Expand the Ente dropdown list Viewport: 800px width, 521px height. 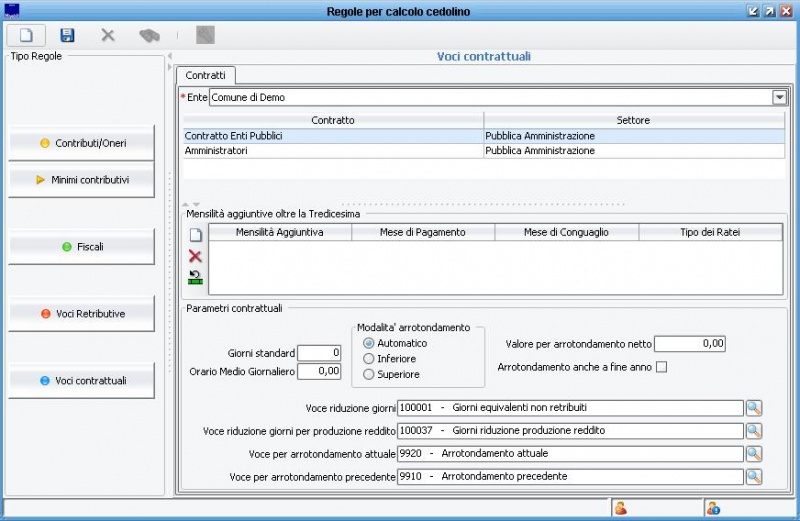point(779,97)
